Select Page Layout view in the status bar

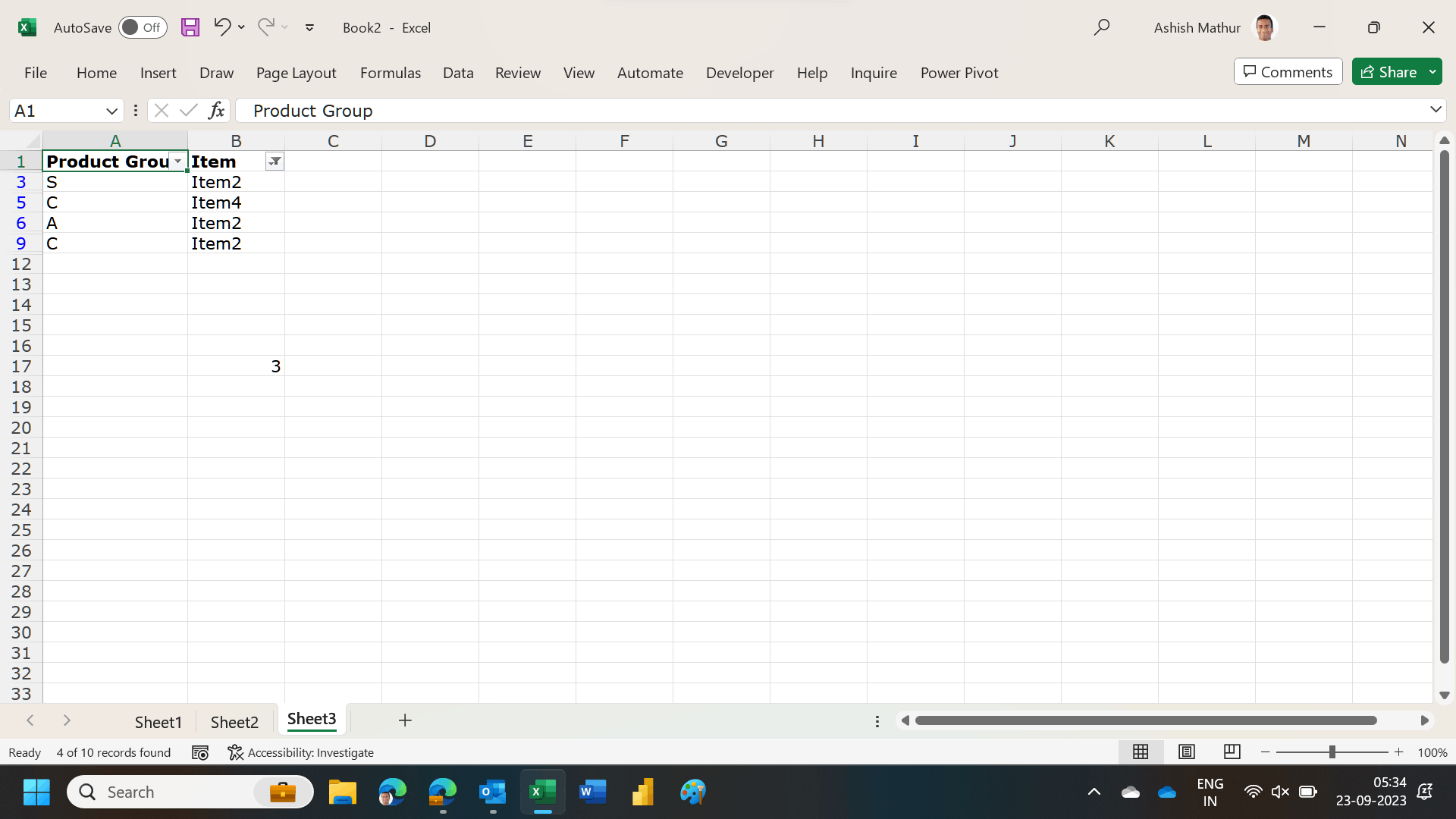click(1187, 752)
